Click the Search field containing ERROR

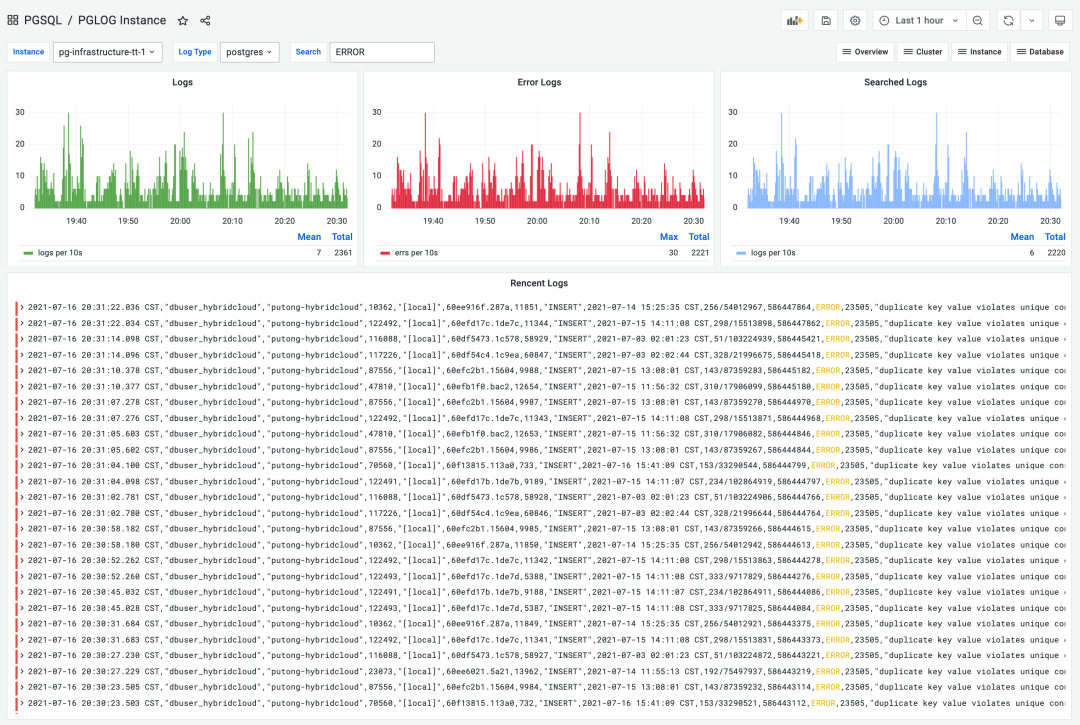click(382, 52)
